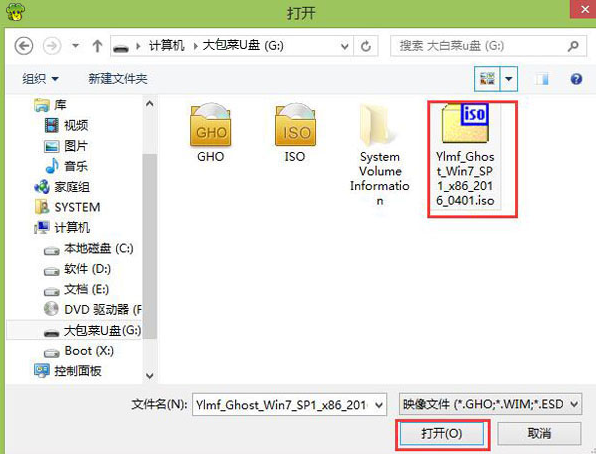596x454 pixels.
Task: Change view with the view mode icon
Action: pos(487,79)
